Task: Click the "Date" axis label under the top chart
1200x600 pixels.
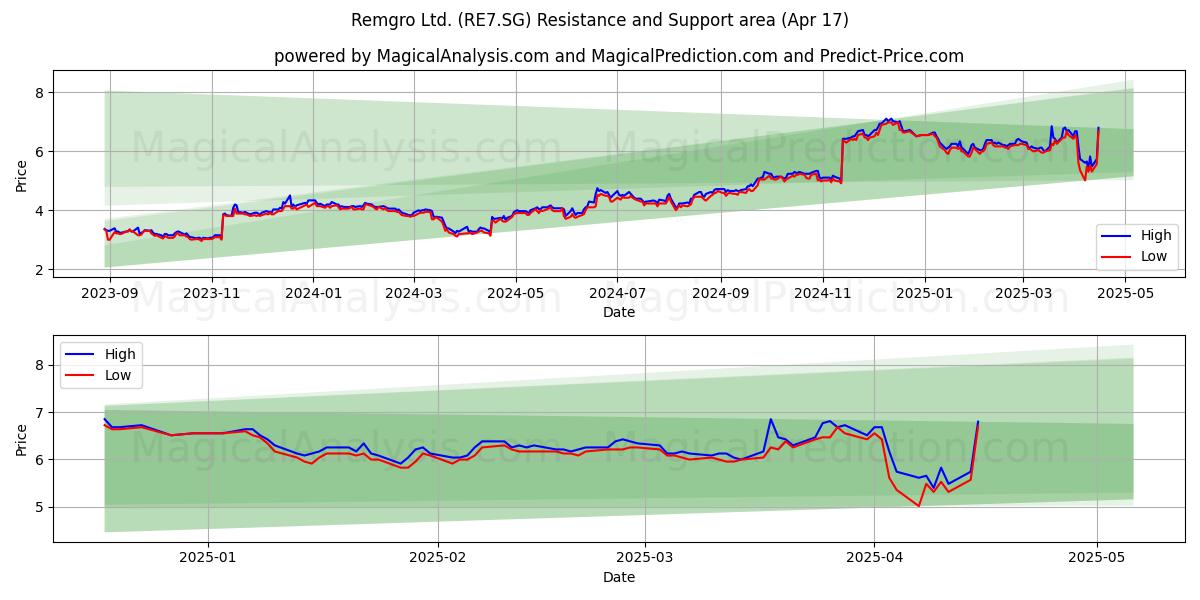Action: [619, 313]
